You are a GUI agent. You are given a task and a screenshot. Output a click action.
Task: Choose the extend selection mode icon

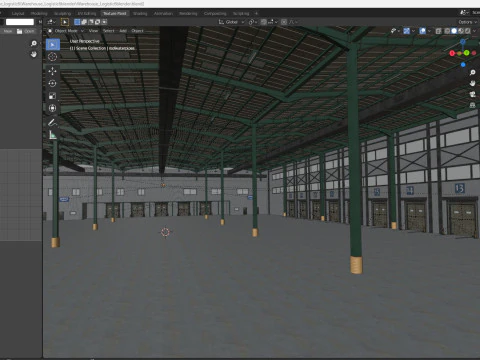(84, 22)
